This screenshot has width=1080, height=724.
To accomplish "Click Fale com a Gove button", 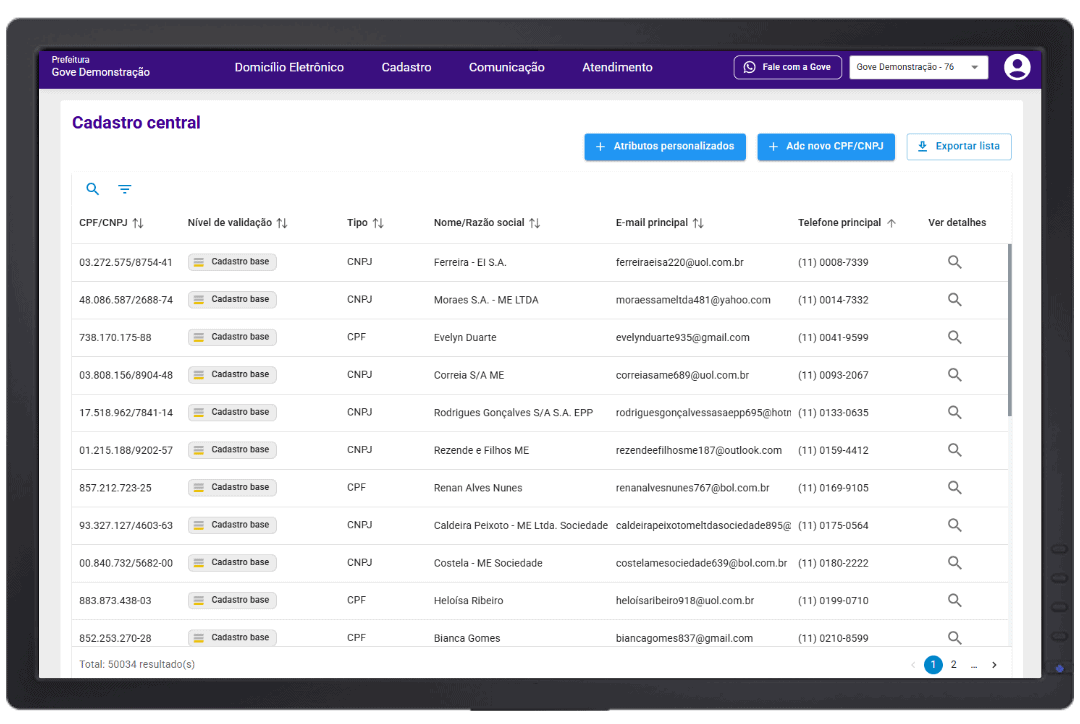I will point(787,68).
